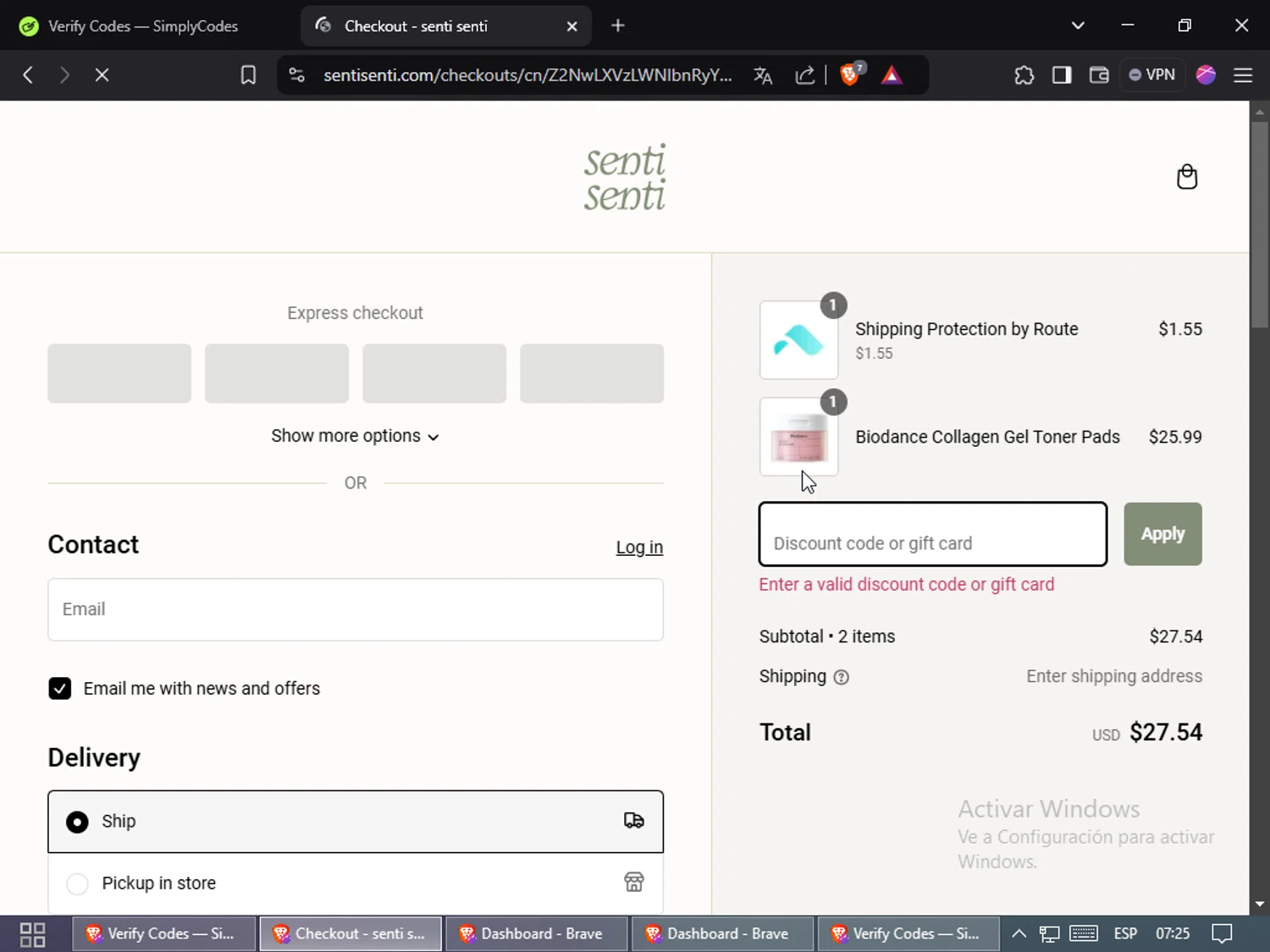Click the first express checkout button
Image resolution: width=1270 pixels, height=952 pixels.
coord(119,373)
